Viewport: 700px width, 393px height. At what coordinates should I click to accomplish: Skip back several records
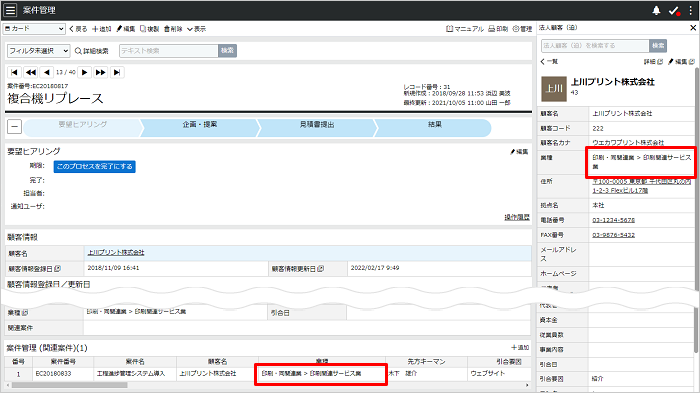[30, 72]
